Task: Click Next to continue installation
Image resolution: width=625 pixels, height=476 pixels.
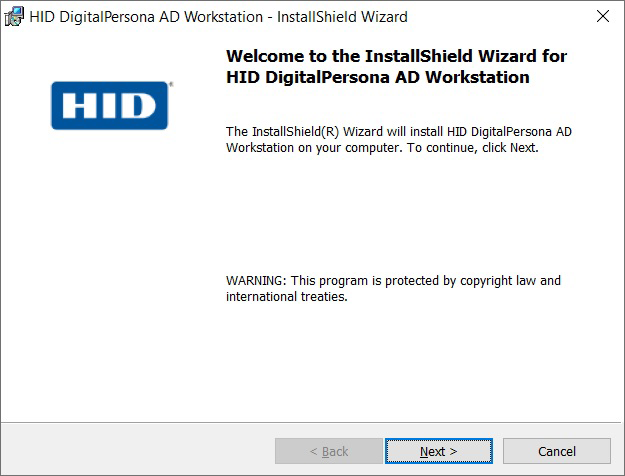Action: click(438, 451)
